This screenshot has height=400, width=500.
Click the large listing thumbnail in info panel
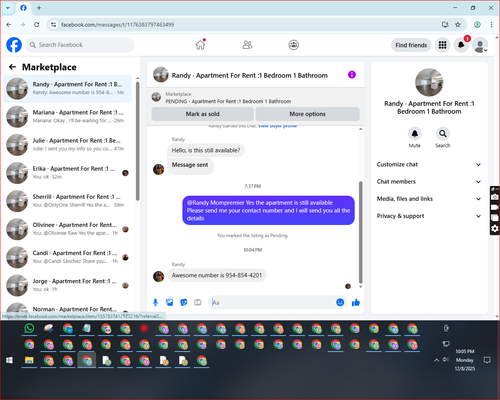click(x=429, y=82)
